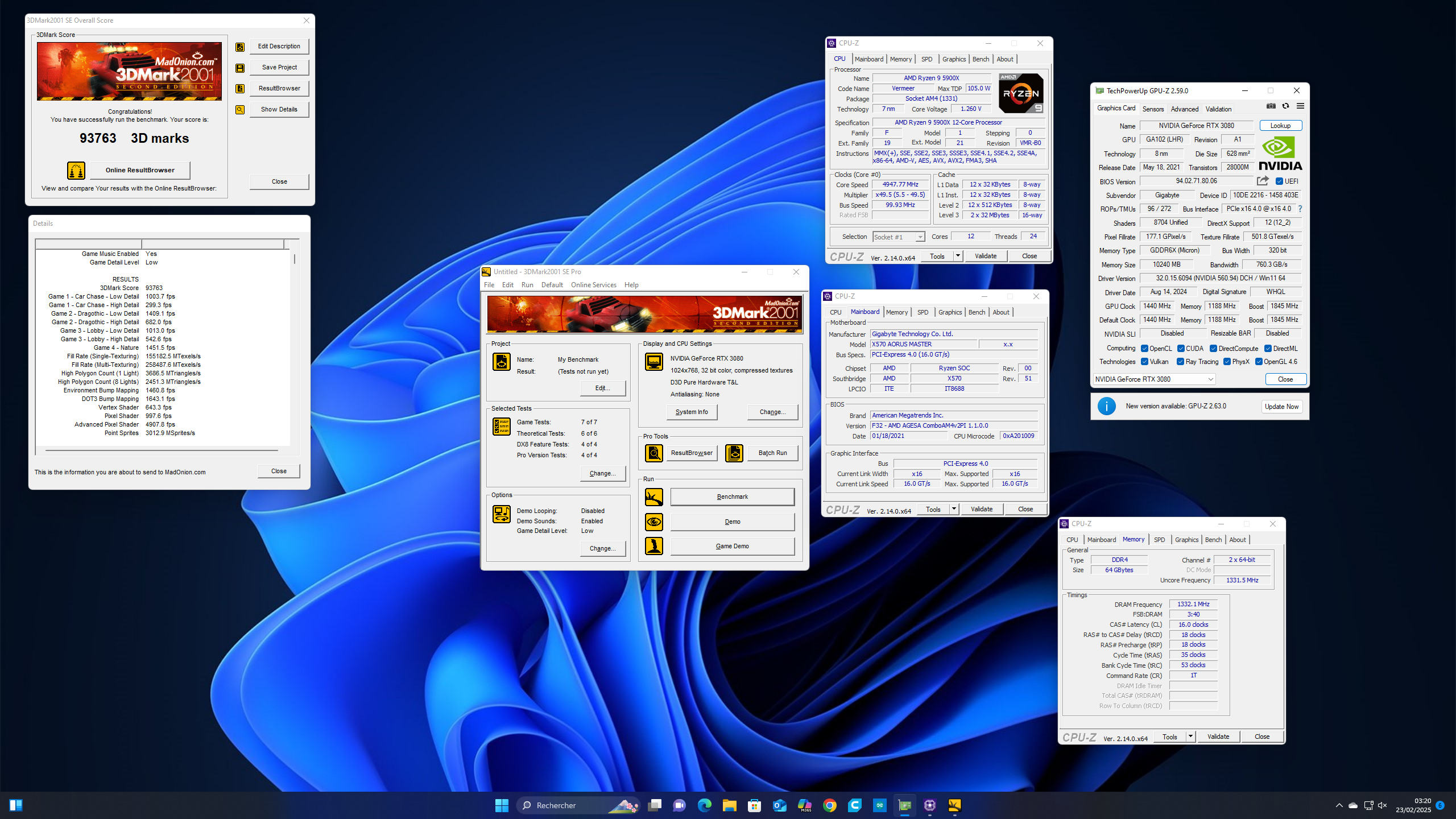Click the Project icon in 3DMark2001
Image resolution: width=1456 pixels, height=819 pixels.
click(x=501, y=362)
